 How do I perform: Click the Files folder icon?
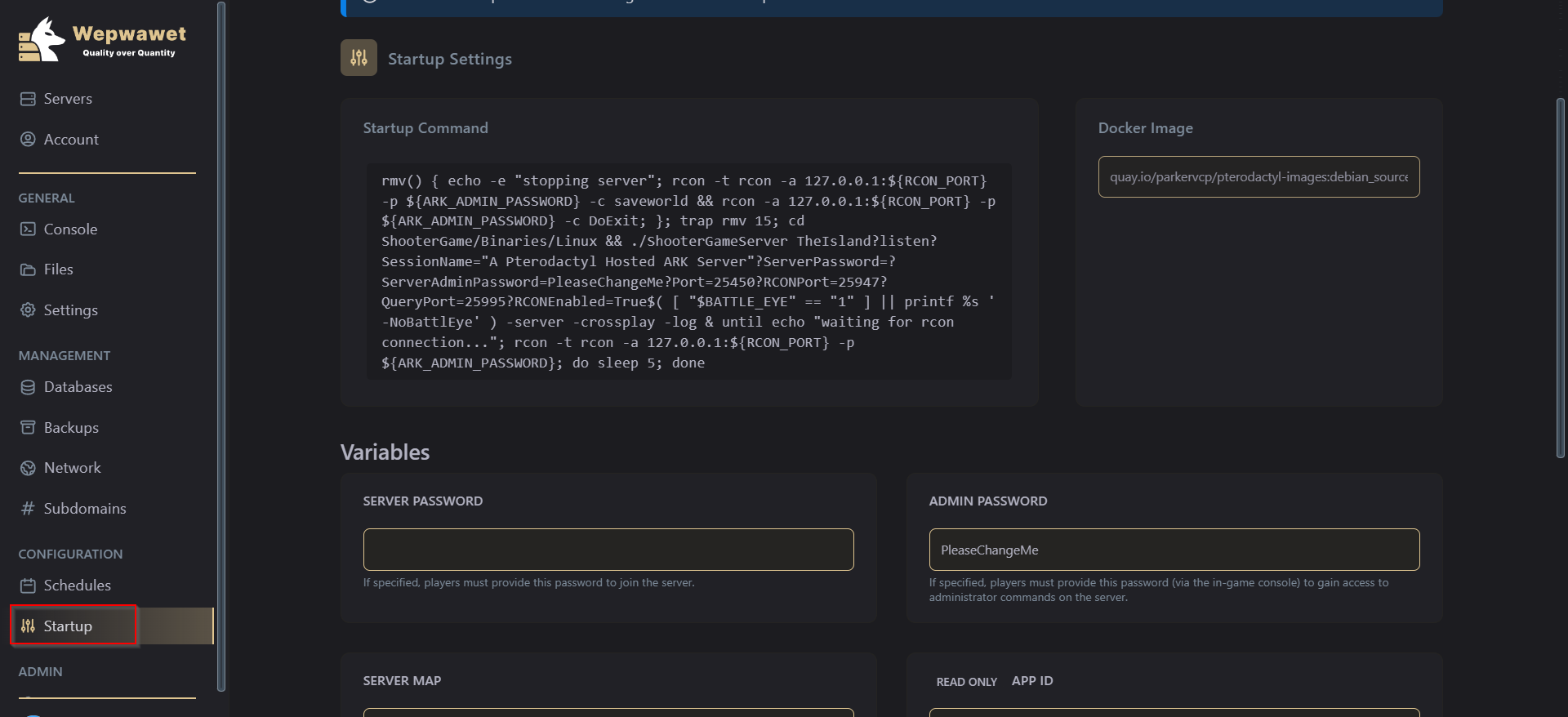pyautogui.click(x=28, y=269)
